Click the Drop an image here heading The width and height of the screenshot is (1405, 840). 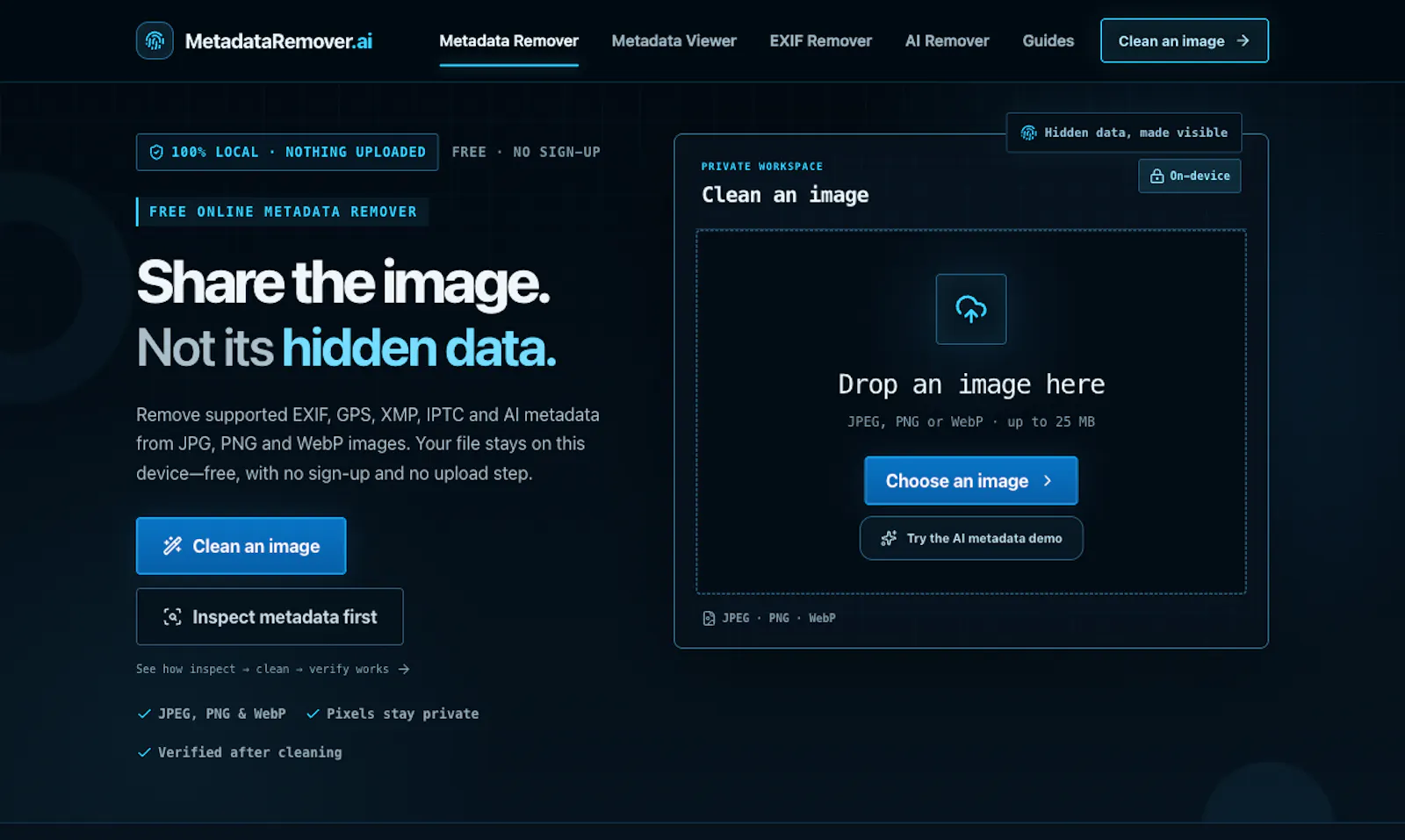(x=971, y=384)
